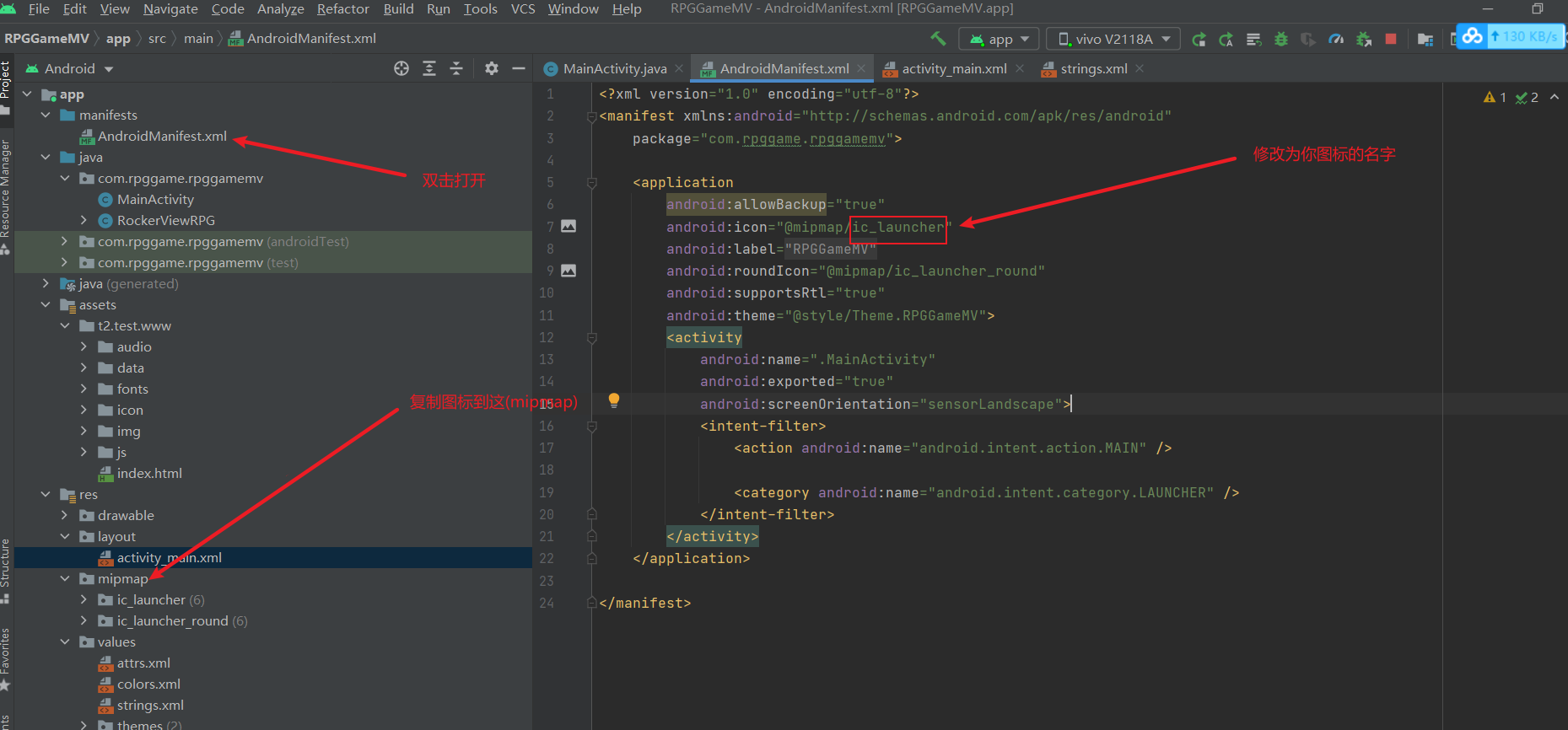The image size is (1568, 730).
Task: Click the yellow lightbulb intention icon
Action: pos(614,400)
